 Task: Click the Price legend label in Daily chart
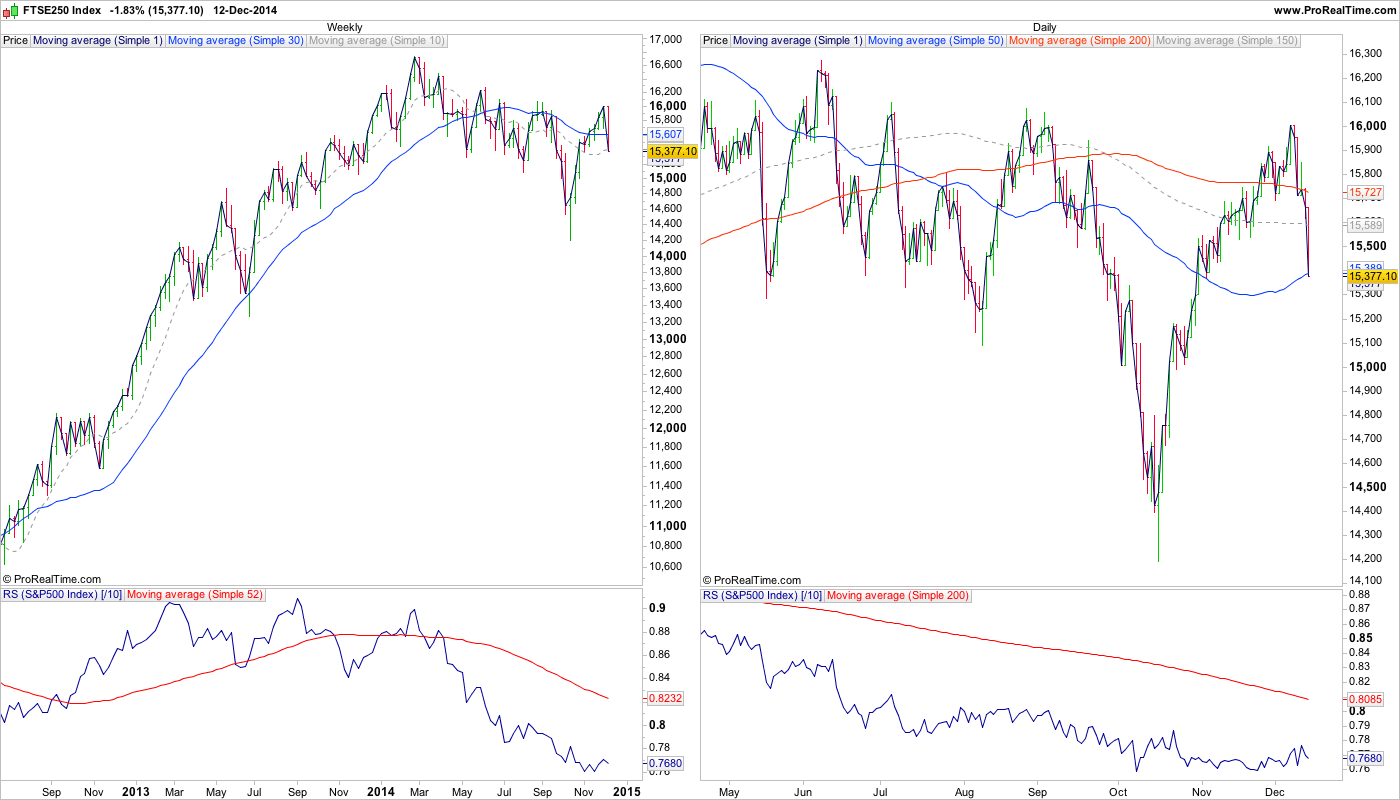pyautogui.click(x=715, y=41)
